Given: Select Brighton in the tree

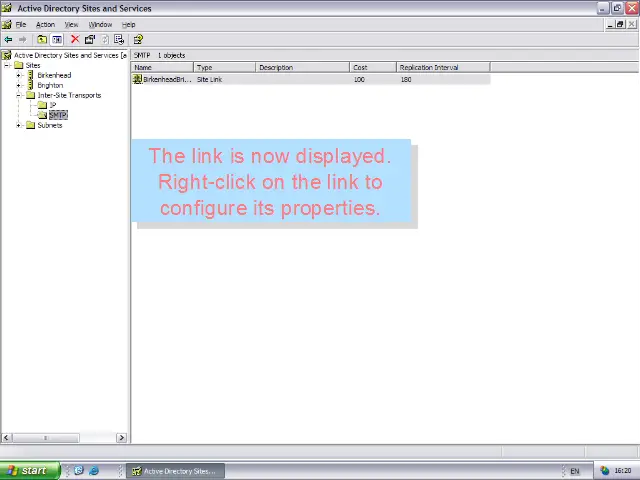Looking at the screenshot, I should pos(50,85).
